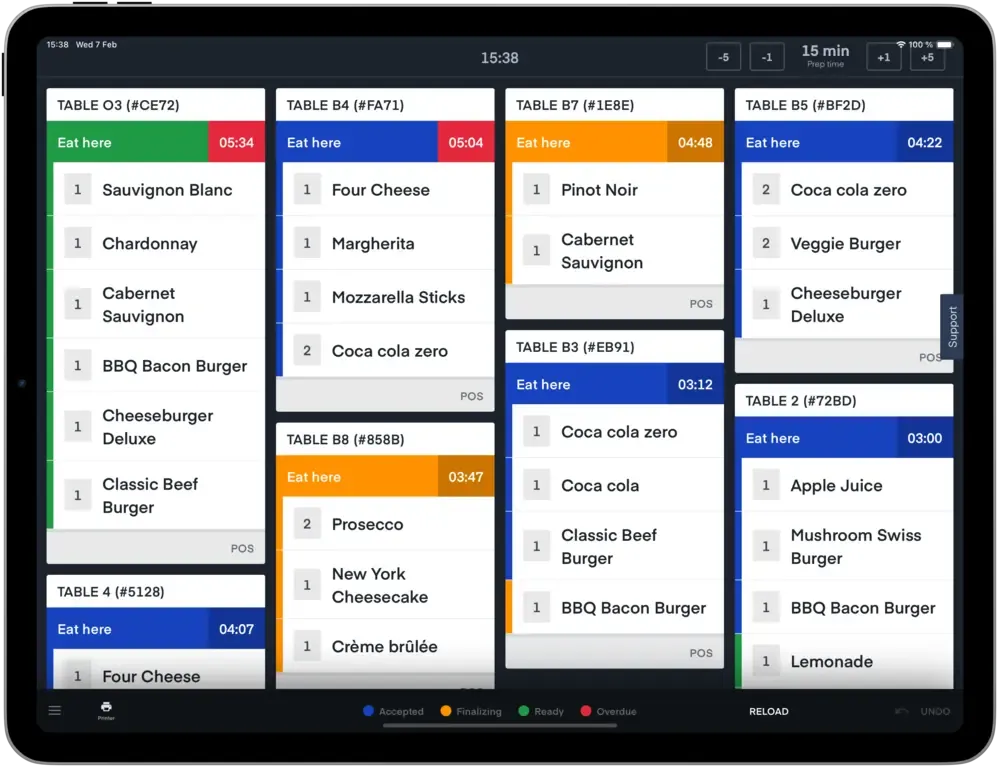Tap the orange timer badge on Table B8
The height and width of the screenshot is (769, 1000).
pyautogui.click(x=466, y=477)
